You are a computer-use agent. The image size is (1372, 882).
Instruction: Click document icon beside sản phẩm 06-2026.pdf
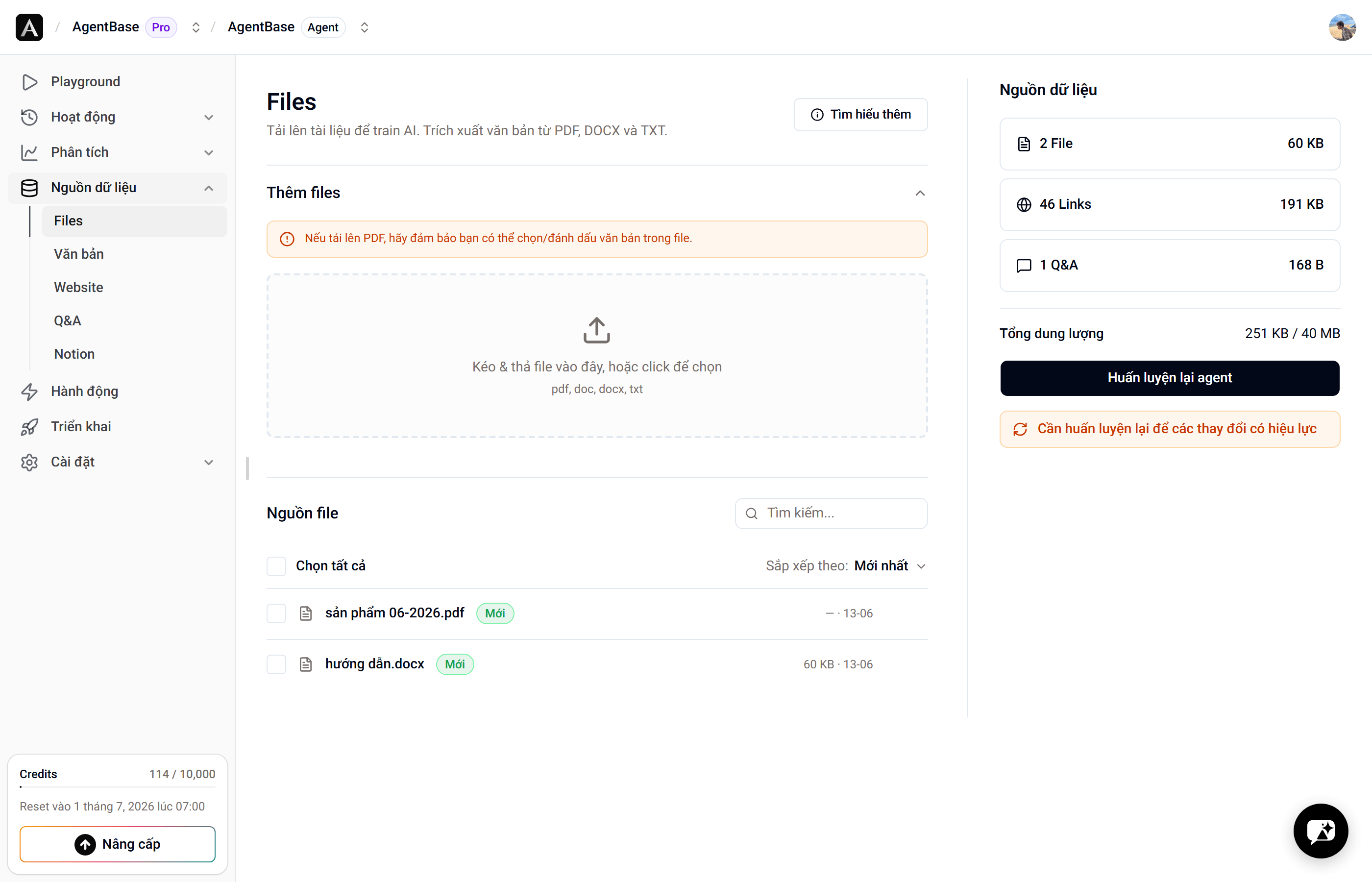coord(306,613)
